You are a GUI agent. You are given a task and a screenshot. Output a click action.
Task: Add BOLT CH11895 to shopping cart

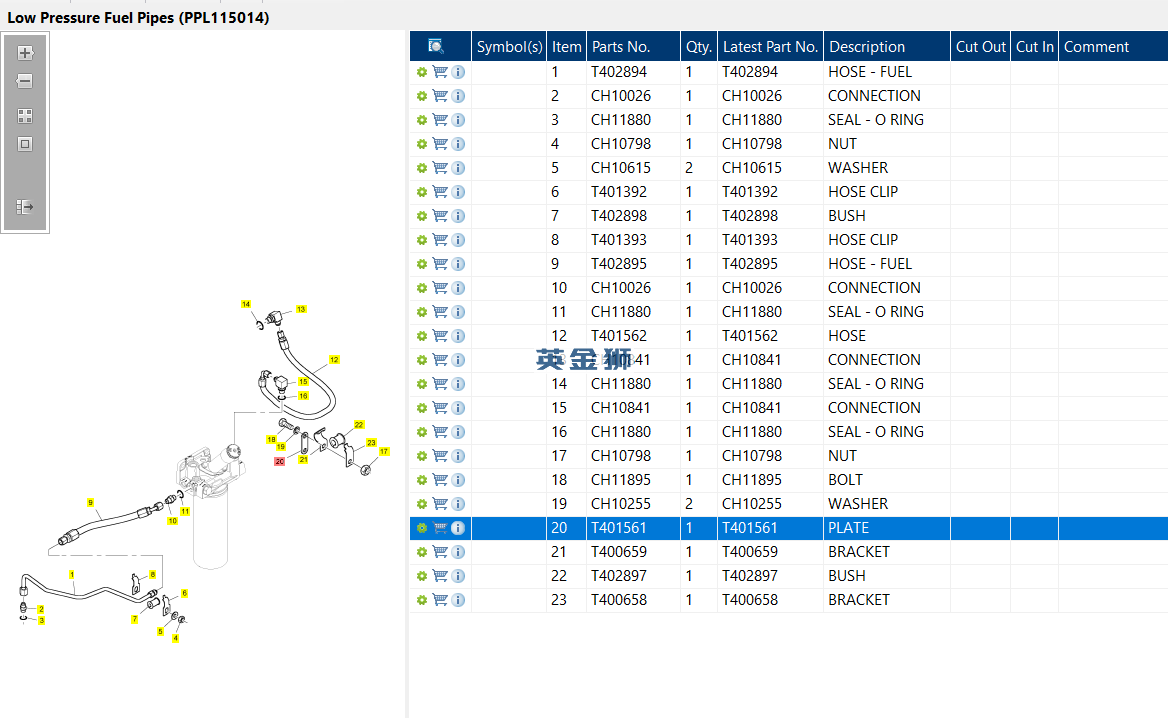click(x=440, y=480)
